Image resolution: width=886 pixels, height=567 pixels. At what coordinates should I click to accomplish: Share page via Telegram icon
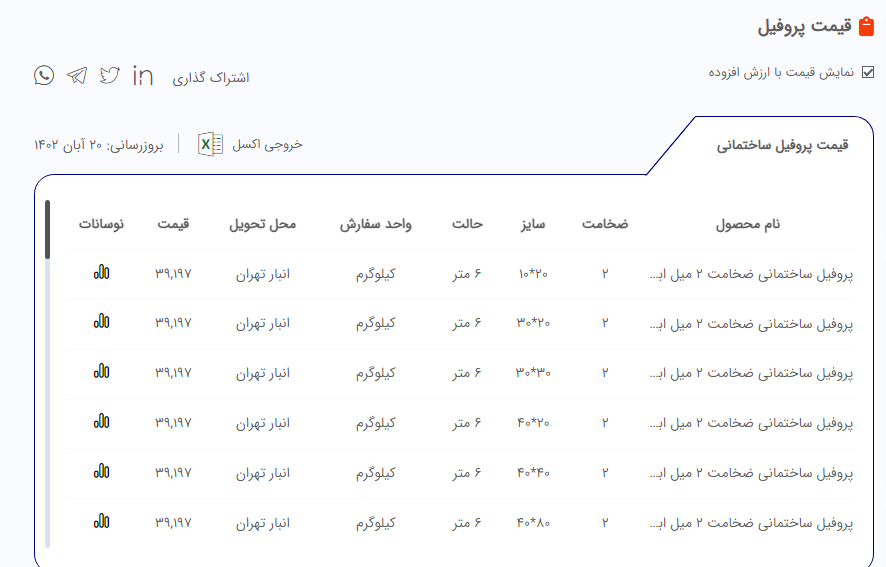pyautogui.click(x=77, y=75)
